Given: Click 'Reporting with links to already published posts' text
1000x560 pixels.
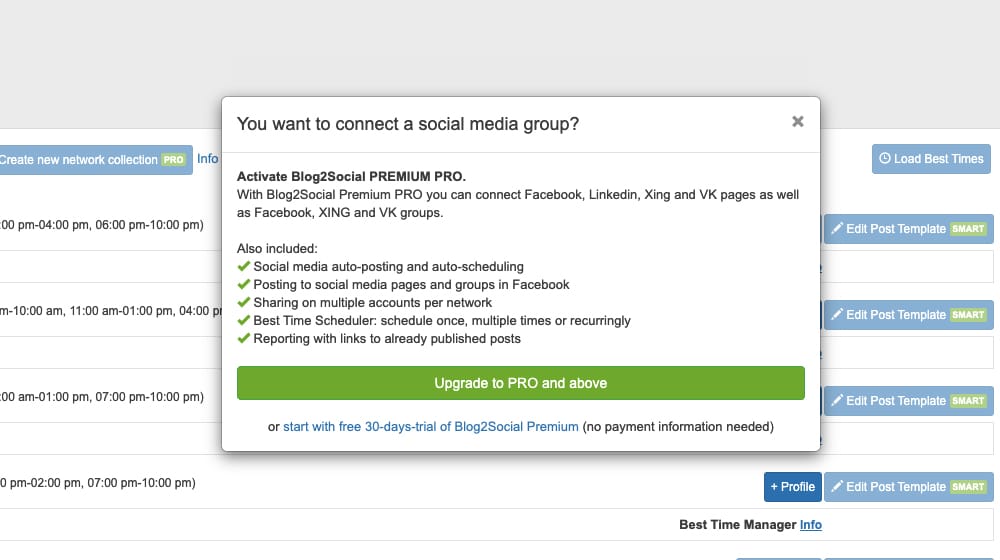Looking at the screenshot, I should pos(387,339).
